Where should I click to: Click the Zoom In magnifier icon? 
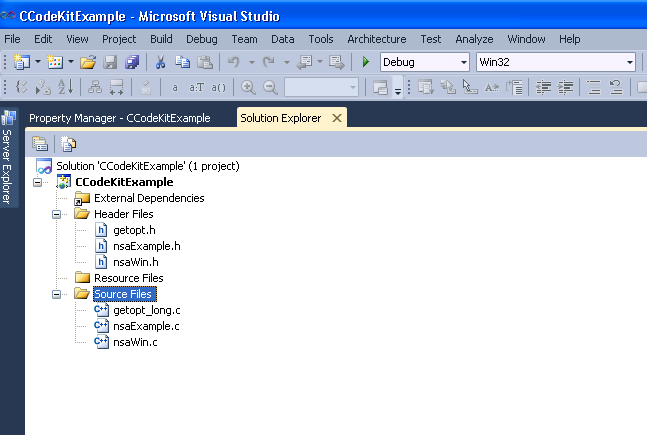click(x=248, y=87)
